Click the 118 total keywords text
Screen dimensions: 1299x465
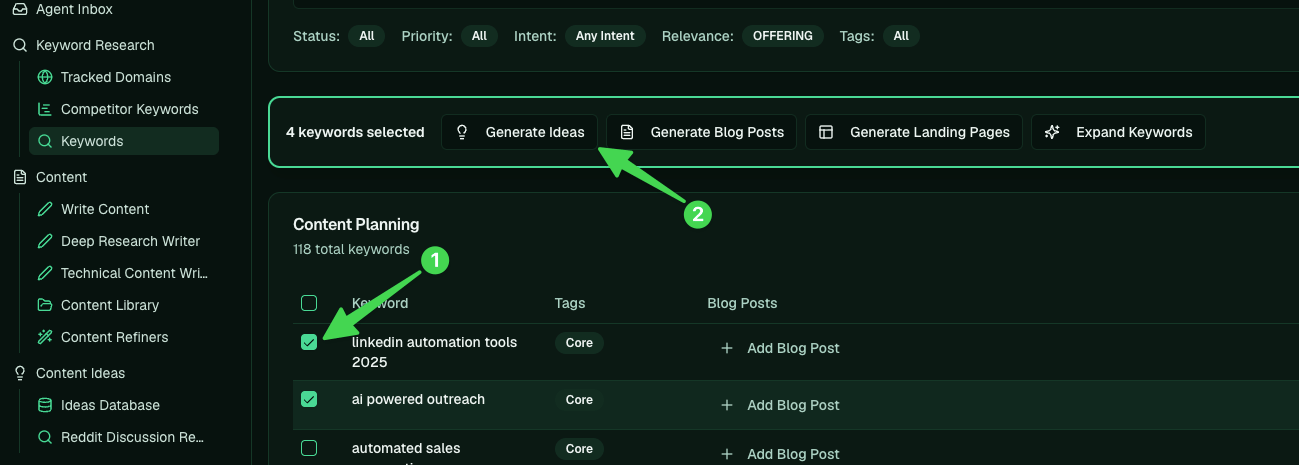click(x=351, y=249)
